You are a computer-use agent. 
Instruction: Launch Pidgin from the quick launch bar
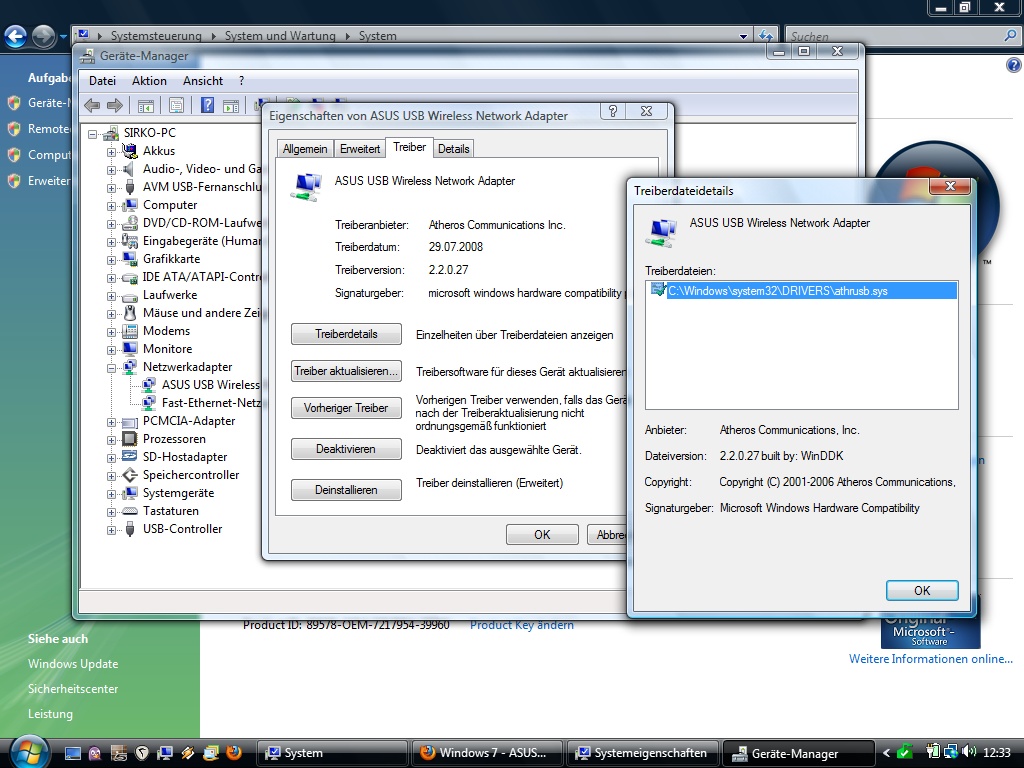tap(95, 753)
